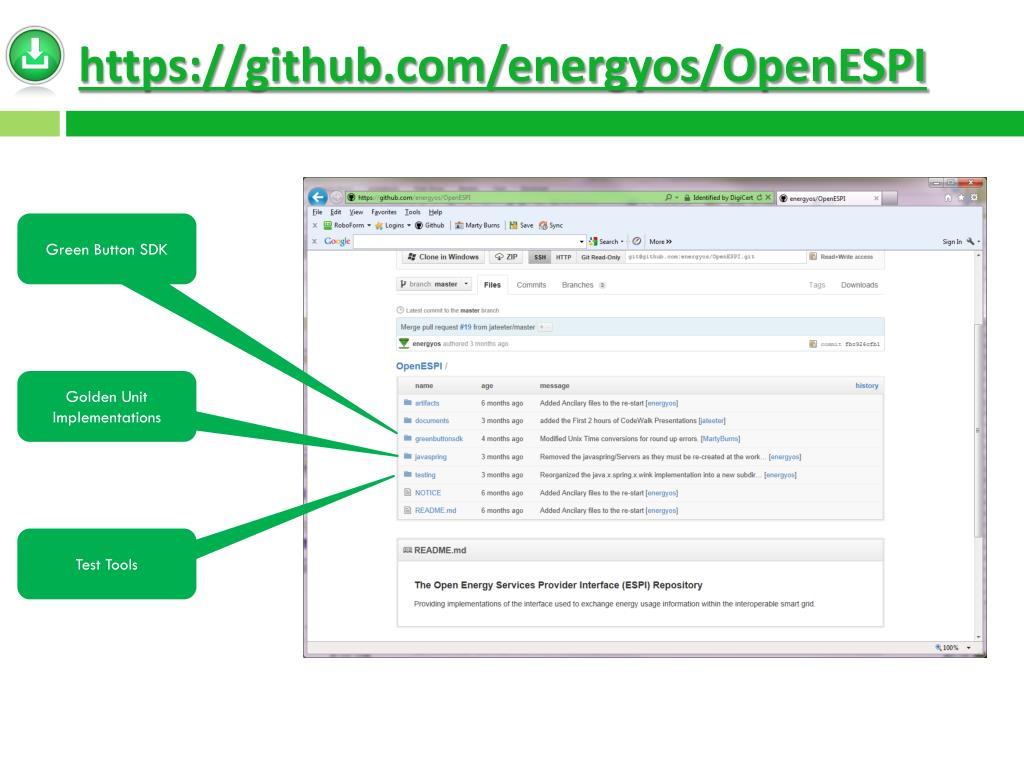Open the testing folder
The height and width of the screenshot is (768, 1024).
(425, 475)
